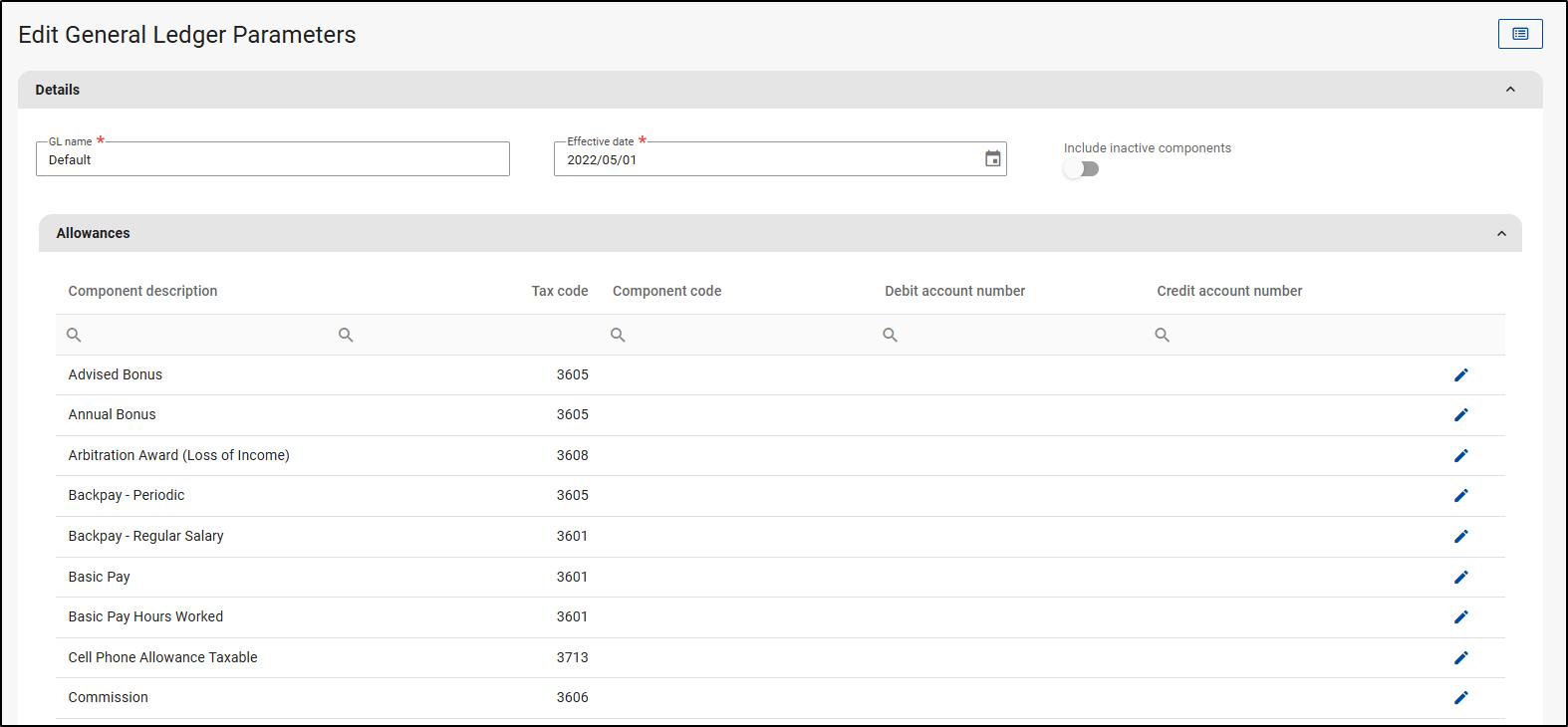Collapse the Details section
1568x727 pixels.
(x=1509, y=90)
